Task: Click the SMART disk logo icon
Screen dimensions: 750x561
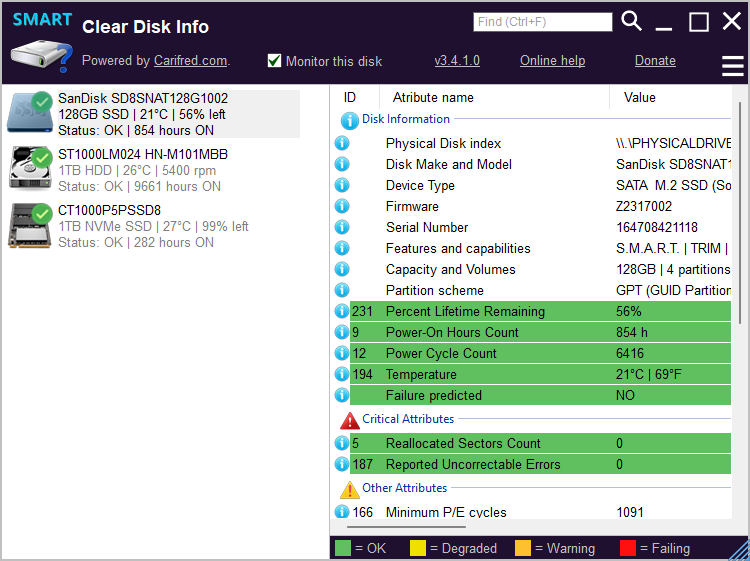Action: pyautogui.click(x=42, y=43)
